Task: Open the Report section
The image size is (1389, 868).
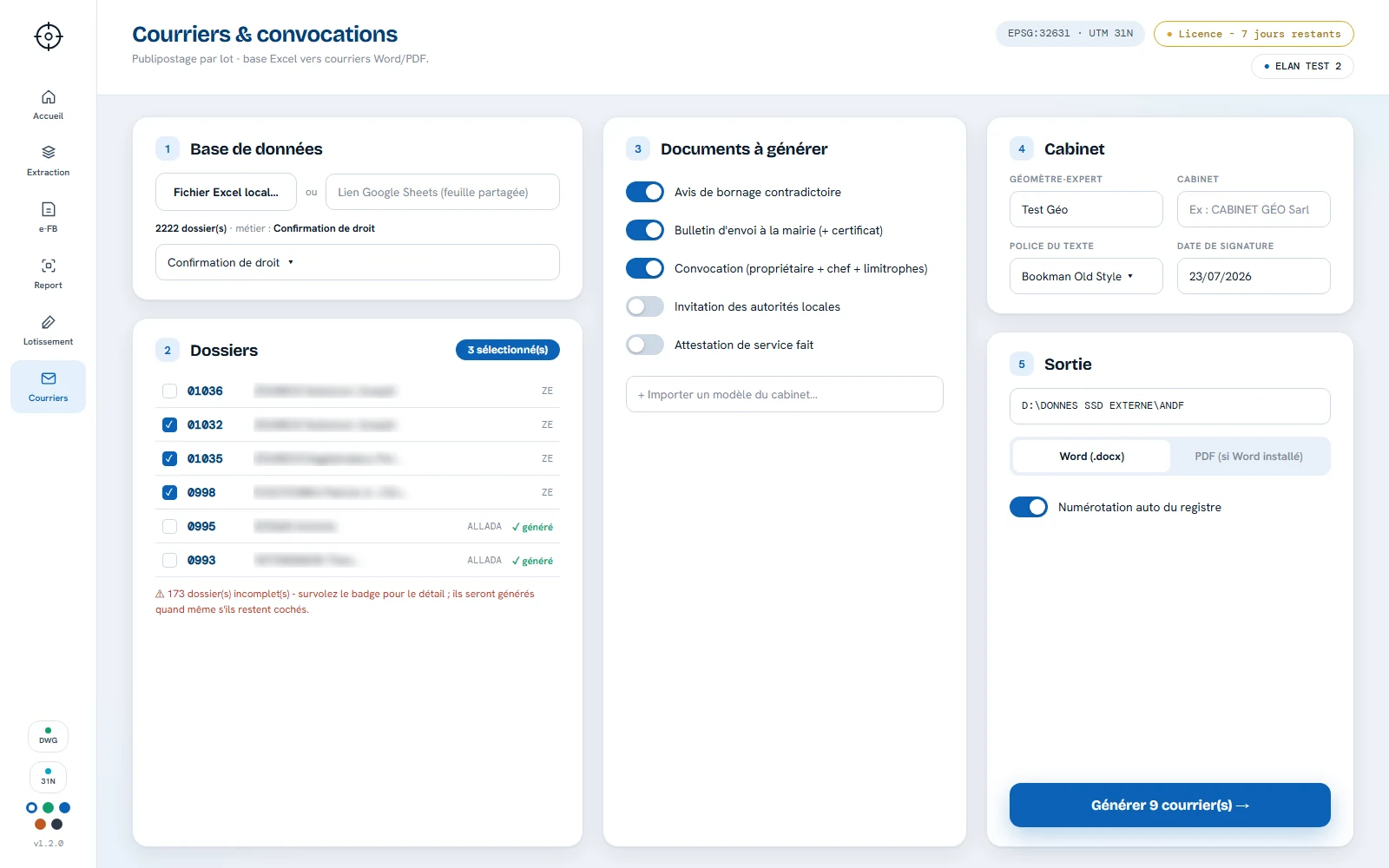Action: [x=49, y=273]
